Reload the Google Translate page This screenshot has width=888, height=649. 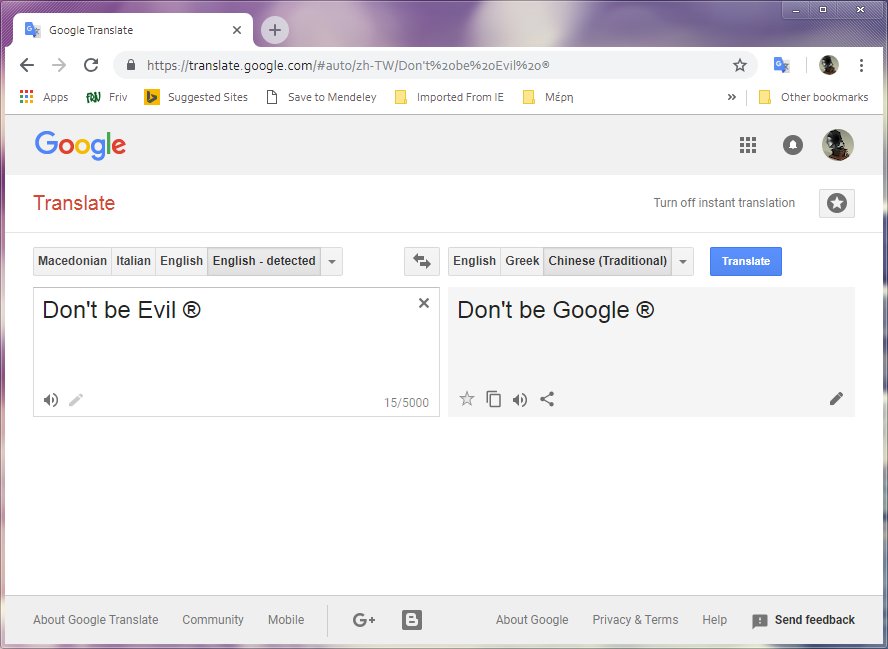tap(91, 65)
